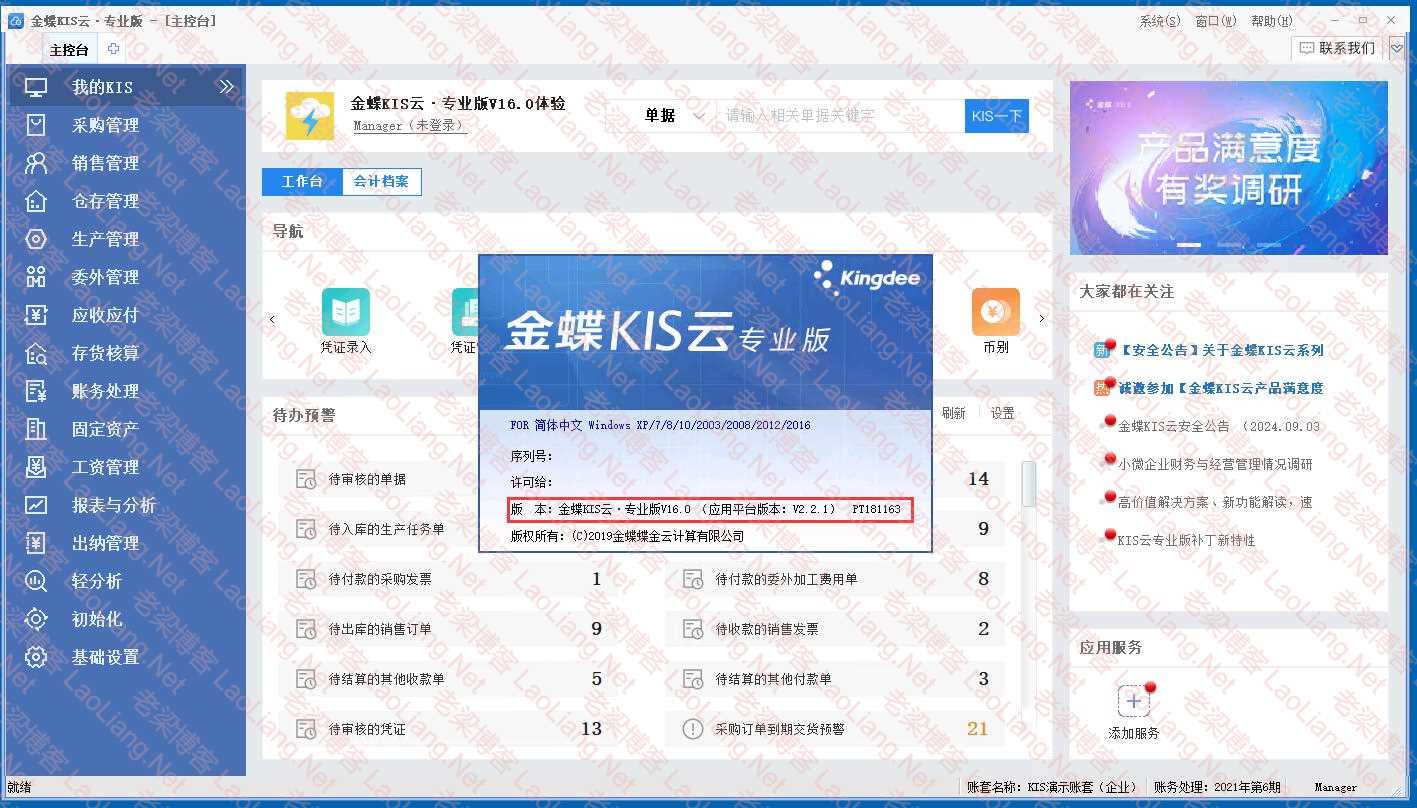Switch to the 会计档案 tab

tap(381, 182)
